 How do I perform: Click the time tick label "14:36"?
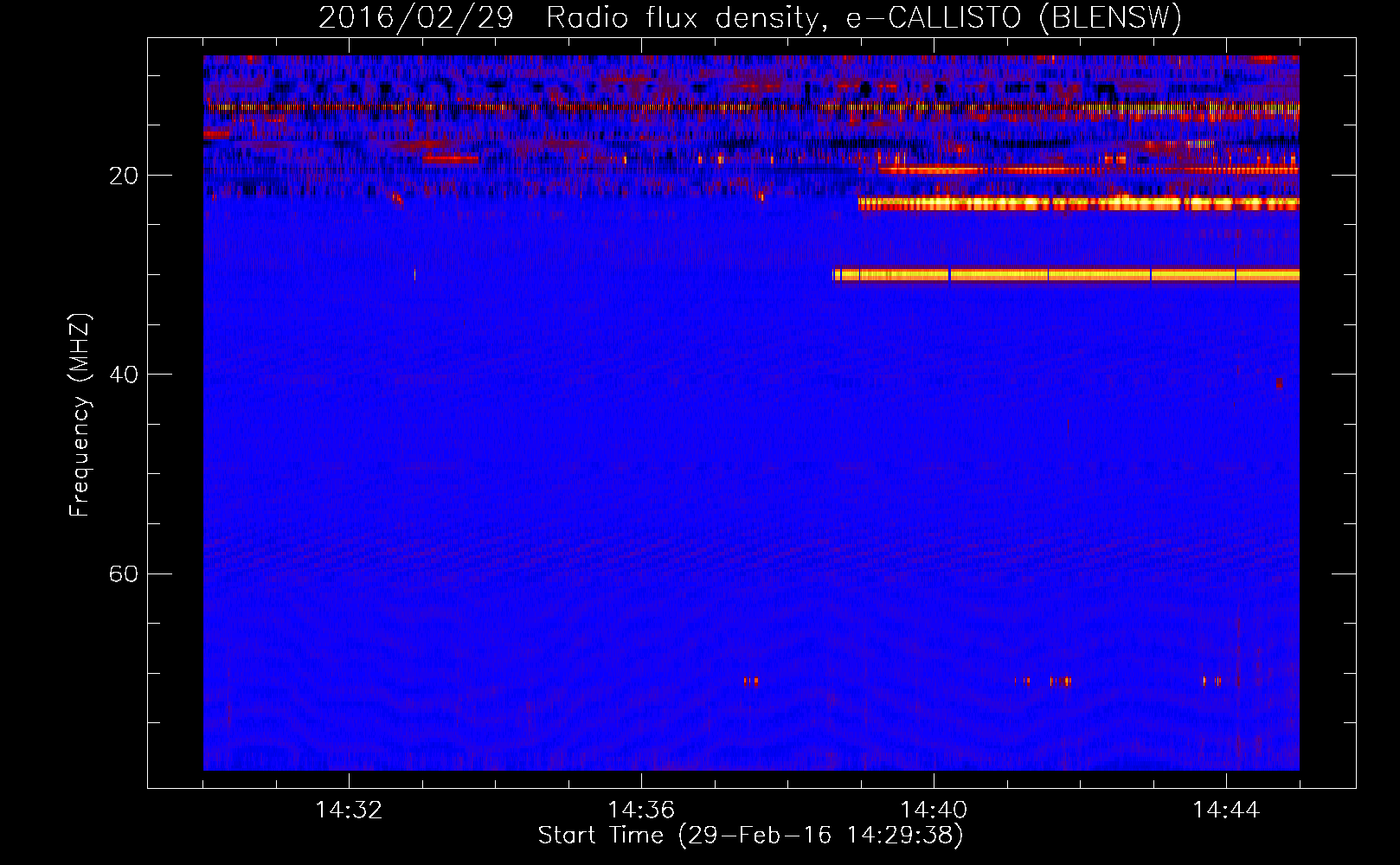click(x=641, y=811)
